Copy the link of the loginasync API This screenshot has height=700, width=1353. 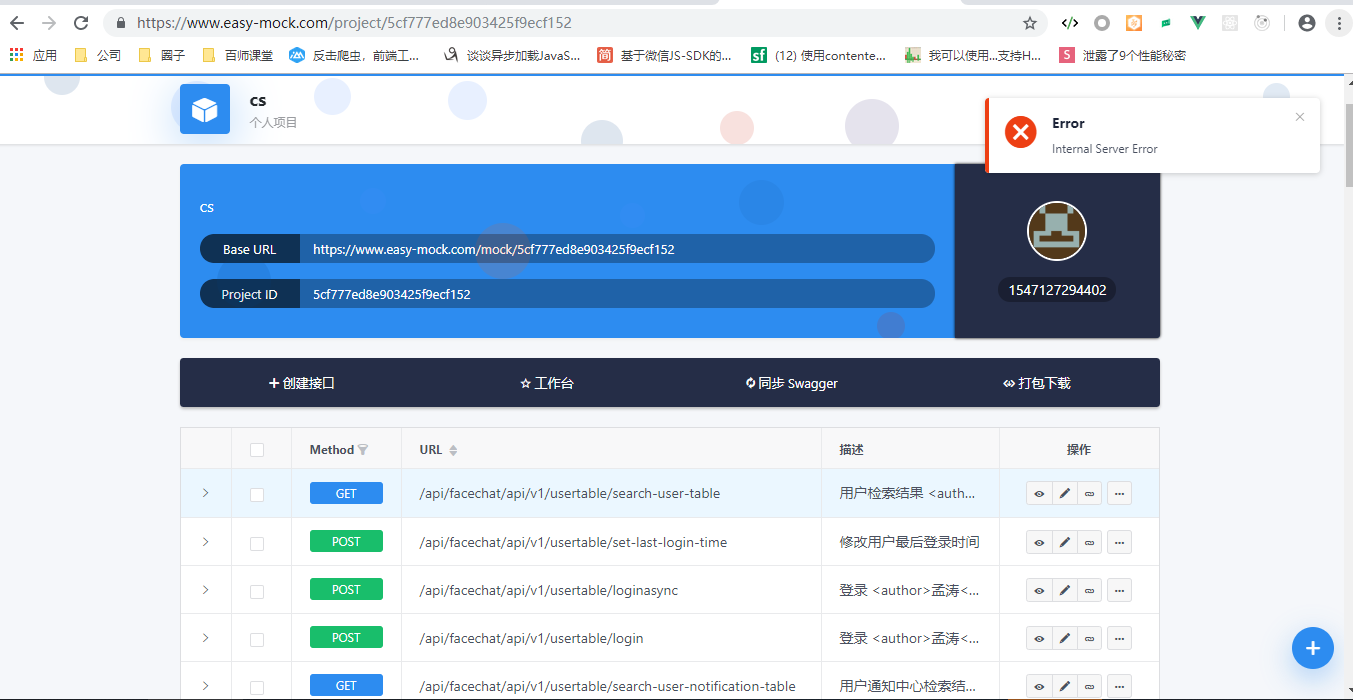tap(1089, 589)
